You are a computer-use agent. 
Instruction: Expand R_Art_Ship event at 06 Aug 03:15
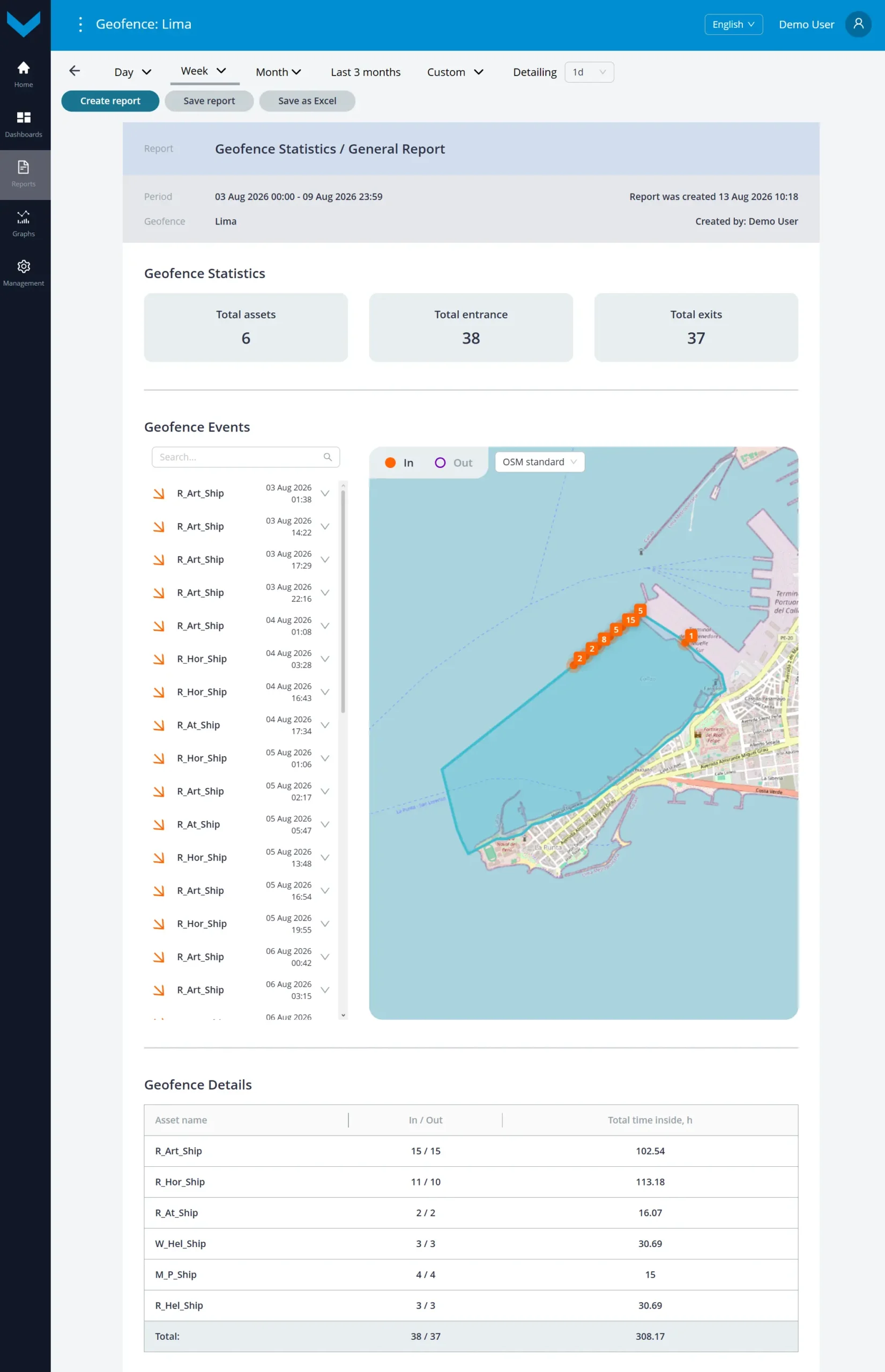pos(325,990)
